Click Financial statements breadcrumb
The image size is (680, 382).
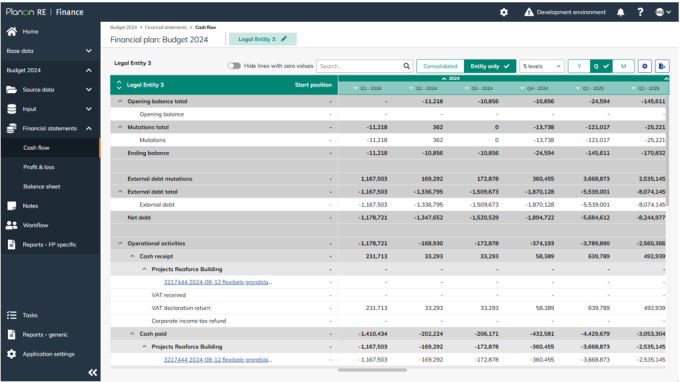coord(166,27)
